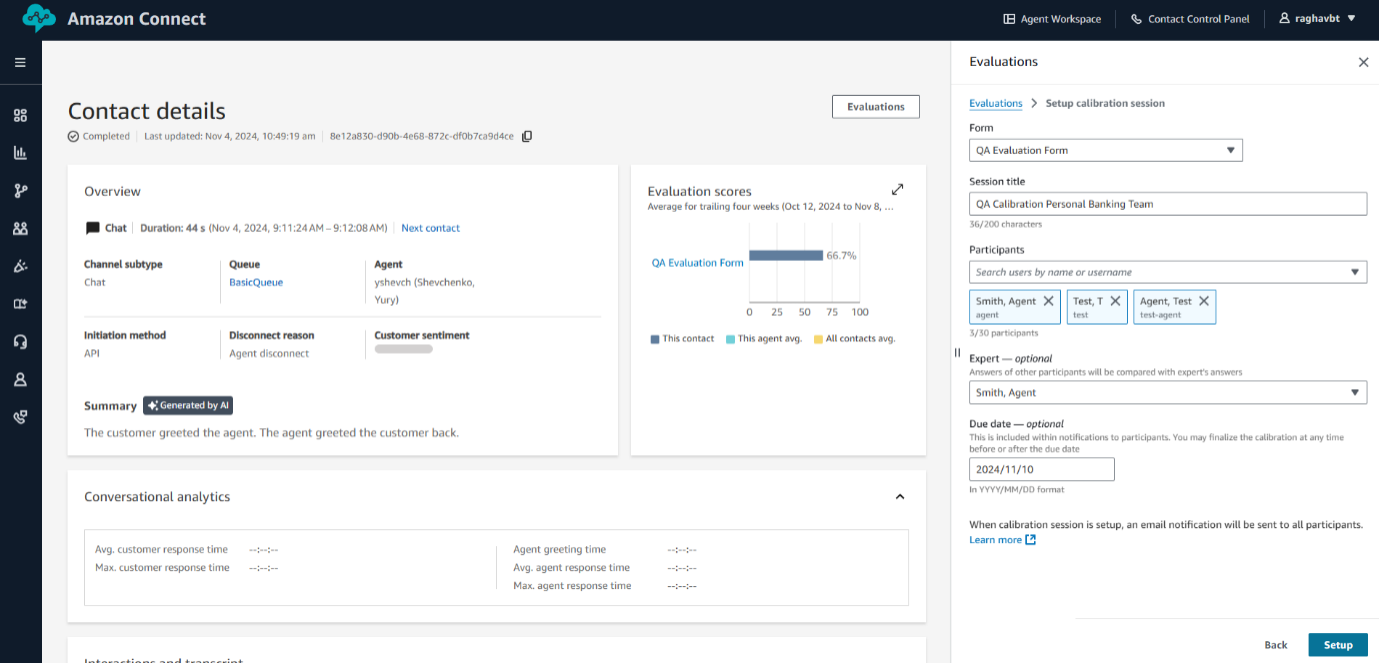Expand the Evaluation scores chart fullscreen

pos(897,189)
